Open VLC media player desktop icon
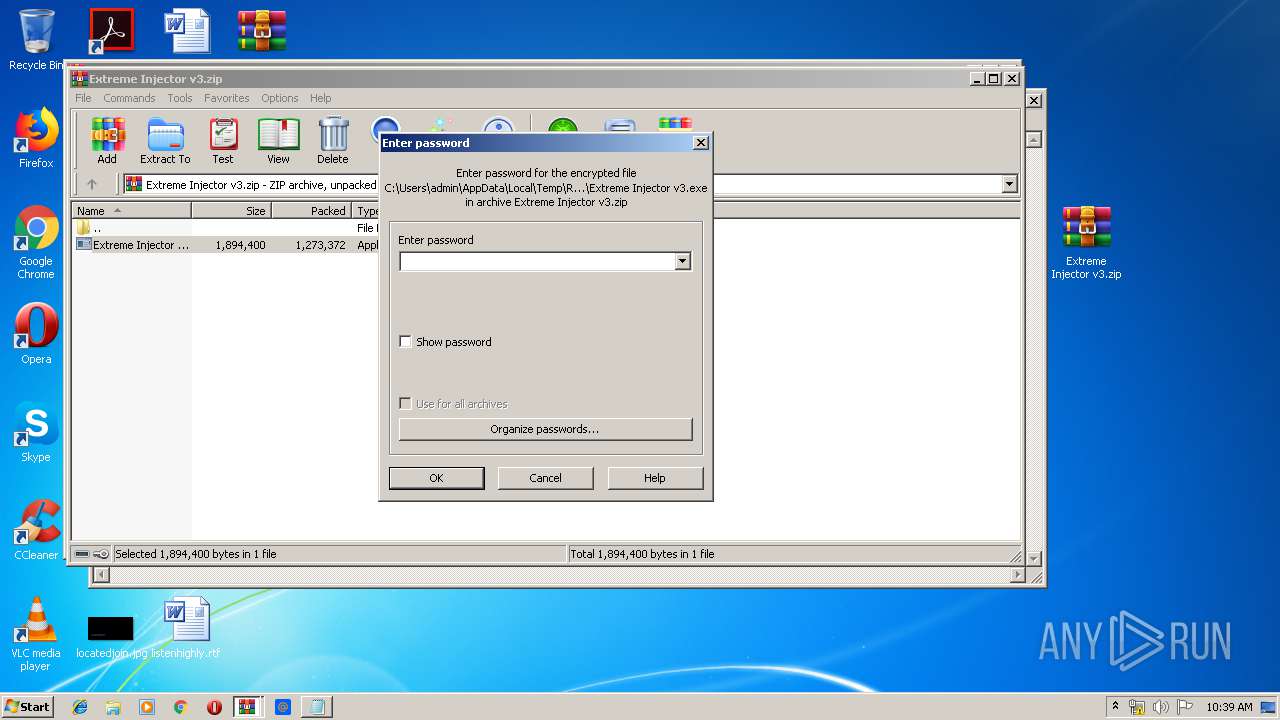 point(36,634)
